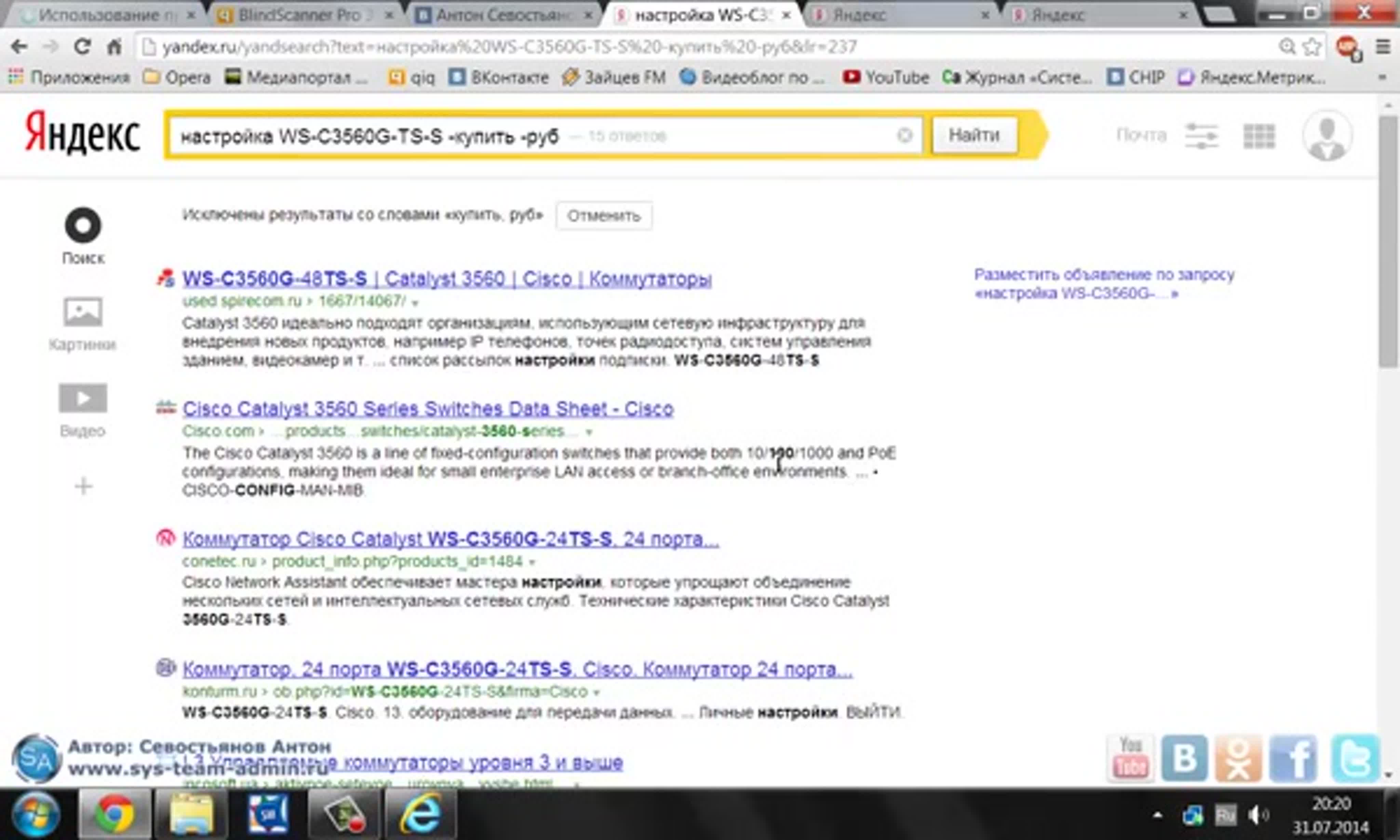1400x840 pixels.
Task: Open the browser Home page
Action: coord(115,46)
